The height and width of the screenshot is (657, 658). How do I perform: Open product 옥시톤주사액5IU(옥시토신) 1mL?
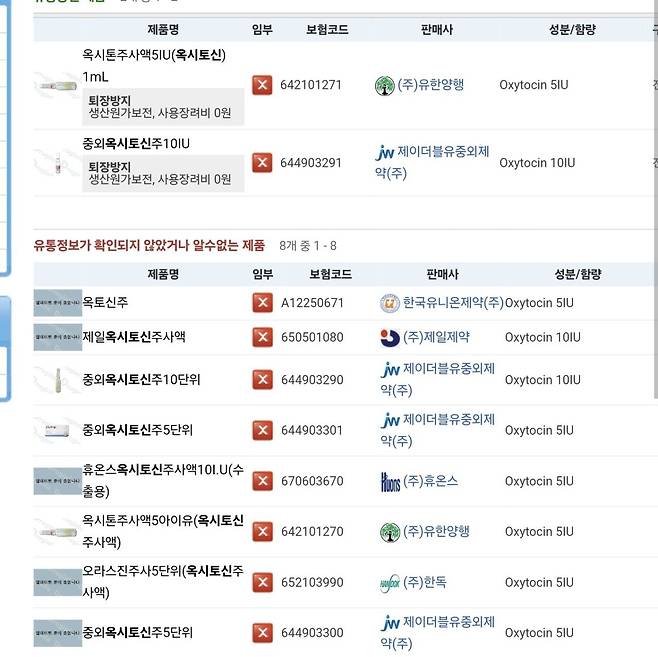point(154,66)
